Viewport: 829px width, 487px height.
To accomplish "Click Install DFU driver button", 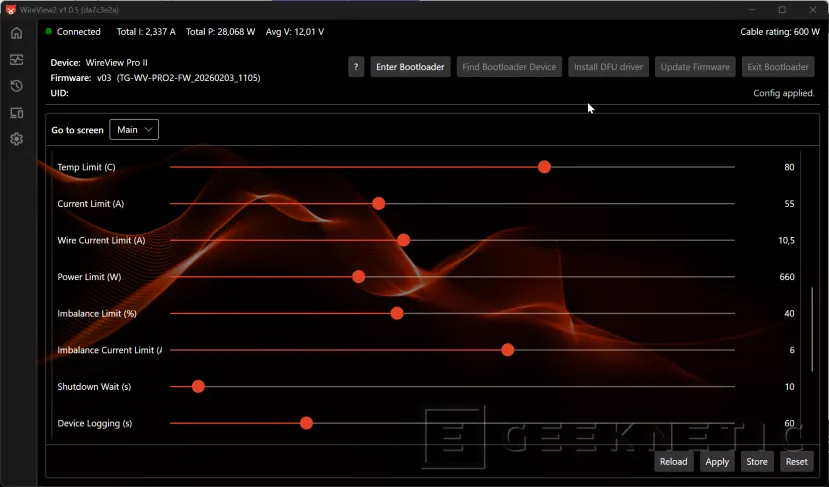I will click(609, 67).
